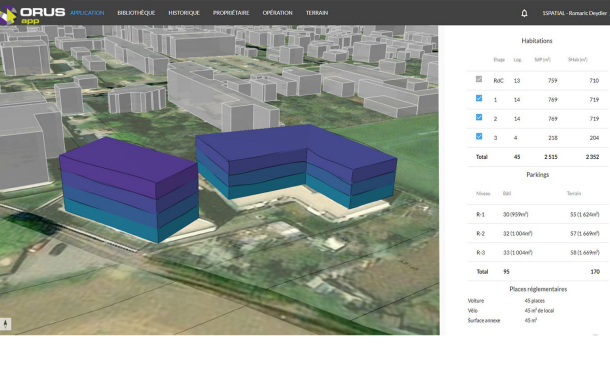The width and height of the screenshot is (610, 380).
Task: Click the Habitations section heading
Action: [537, 40]
